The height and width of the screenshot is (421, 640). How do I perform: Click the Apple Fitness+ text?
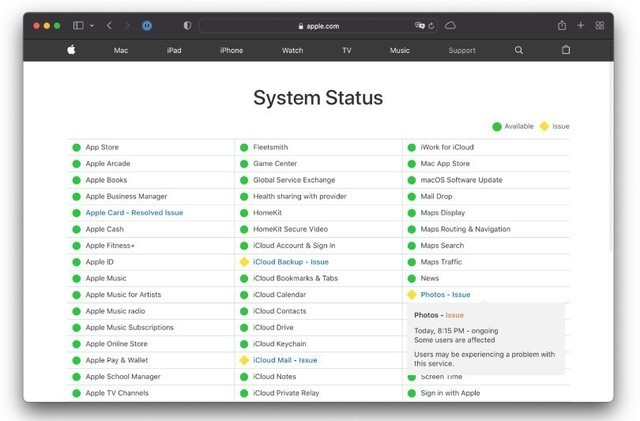(x=110, y=245)
